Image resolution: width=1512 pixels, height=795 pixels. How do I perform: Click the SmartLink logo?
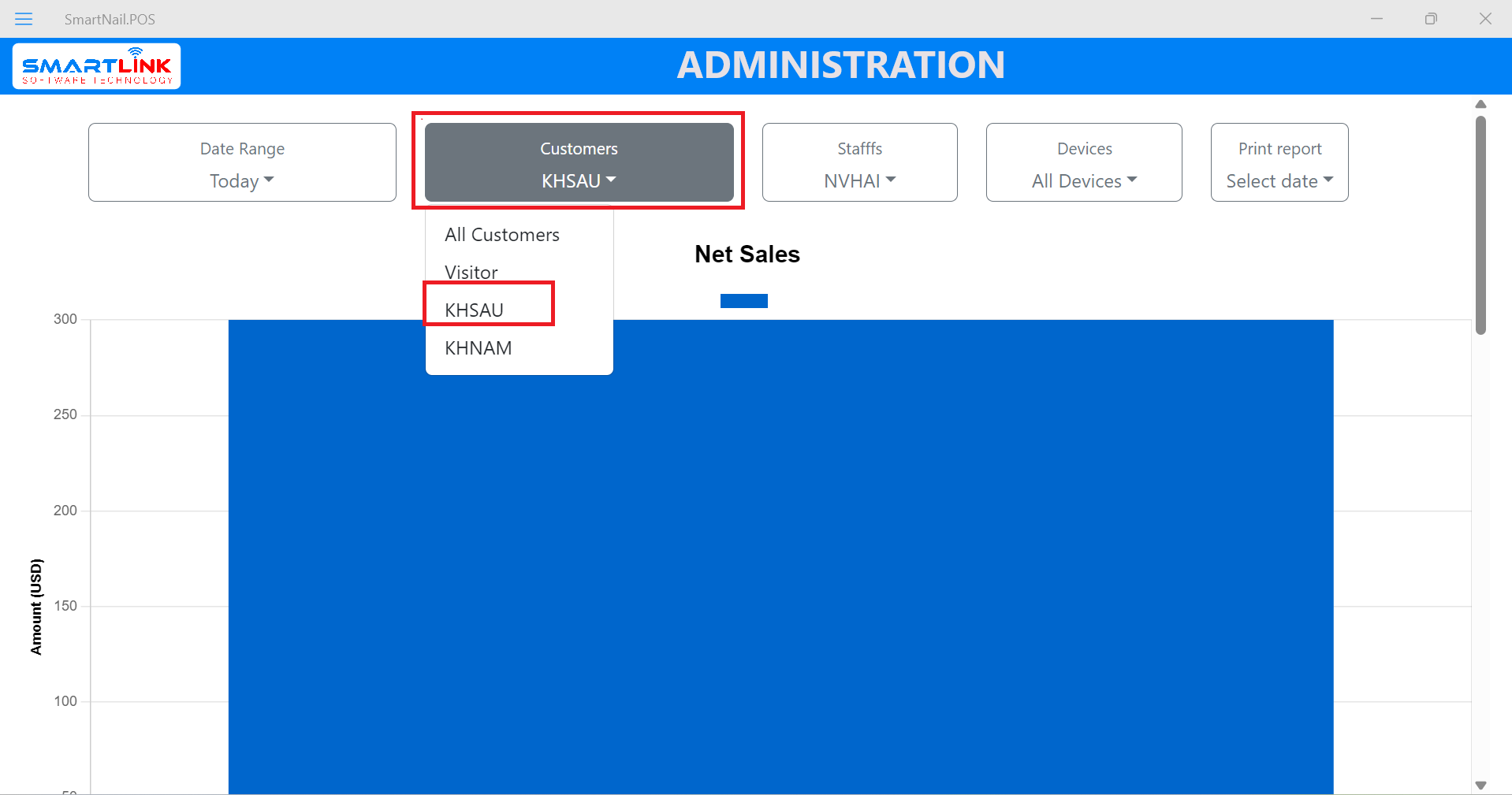coord(97,66)
